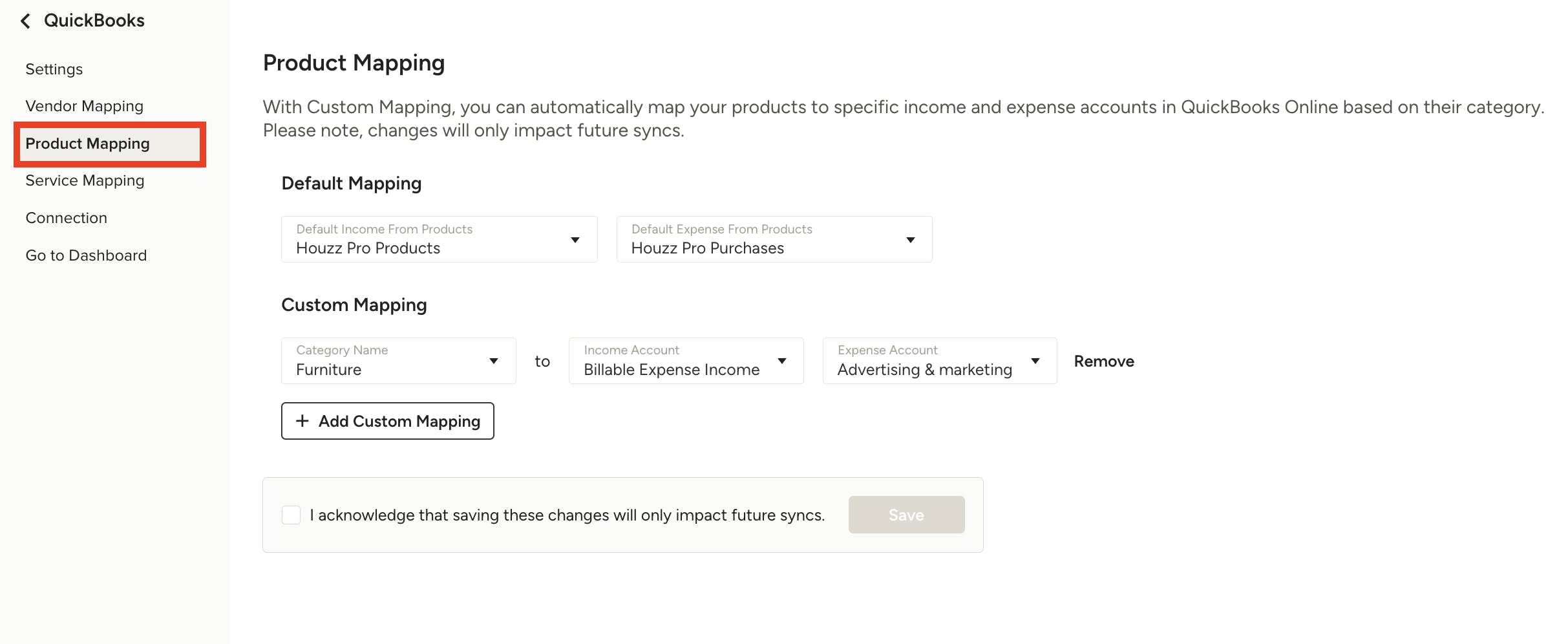Change Houzz Pro Products income selection
Image resolution: width=1568 pixels, height=644 pixels.
pos(439,239)
